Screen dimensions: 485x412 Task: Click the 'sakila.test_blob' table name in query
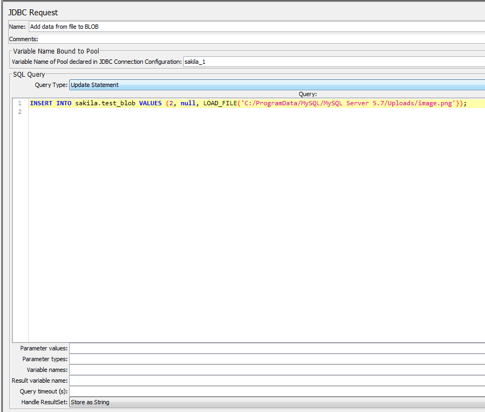[105, 103]
